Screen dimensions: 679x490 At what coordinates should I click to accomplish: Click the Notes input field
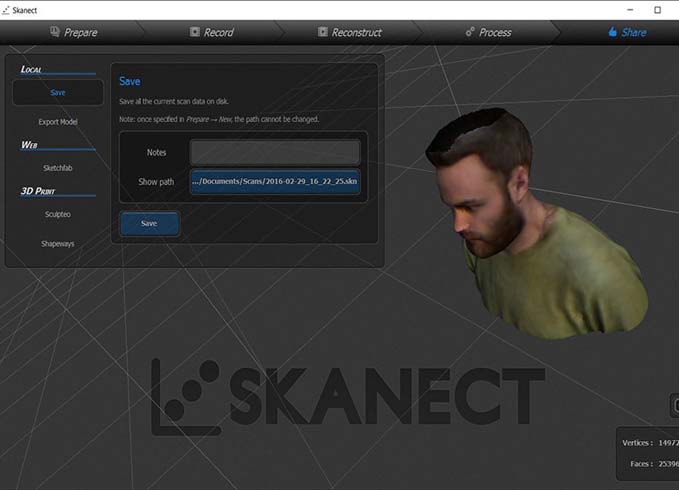[275, 152]
